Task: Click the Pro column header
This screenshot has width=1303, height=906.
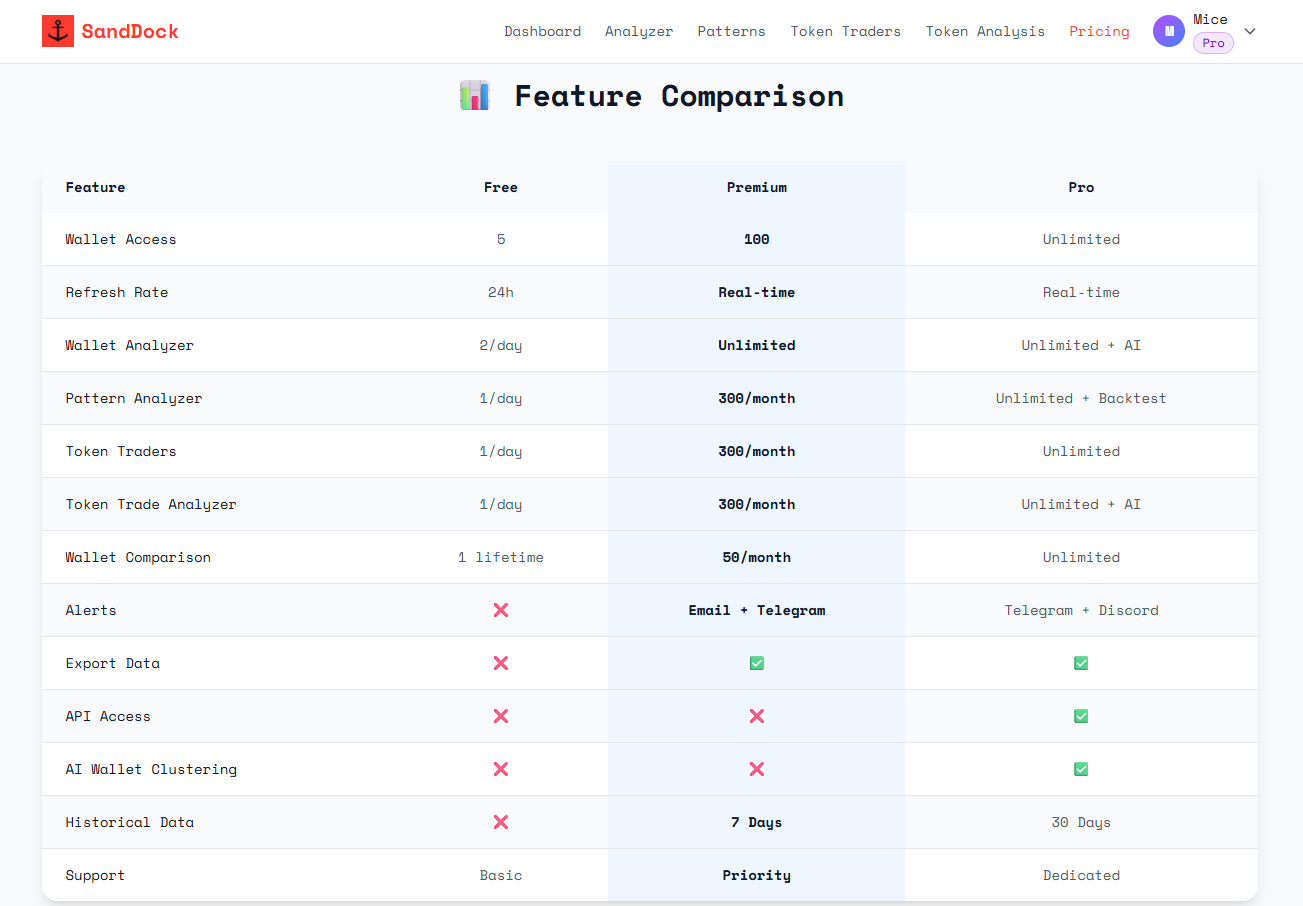Action: pyautogui.click(x=1081, y=187)
